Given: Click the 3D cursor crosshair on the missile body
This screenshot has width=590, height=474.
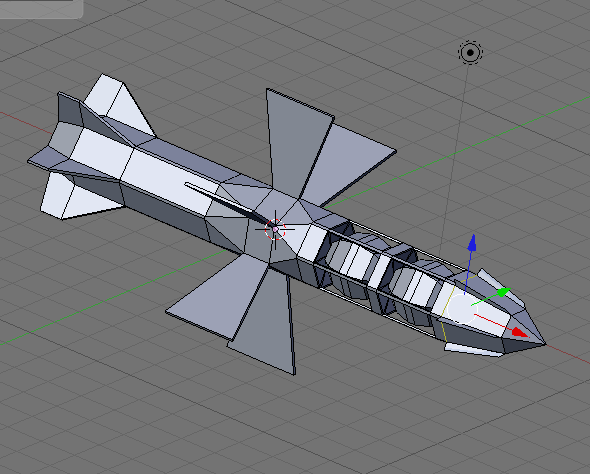Looking at the screenshot, I should (275, 229).
